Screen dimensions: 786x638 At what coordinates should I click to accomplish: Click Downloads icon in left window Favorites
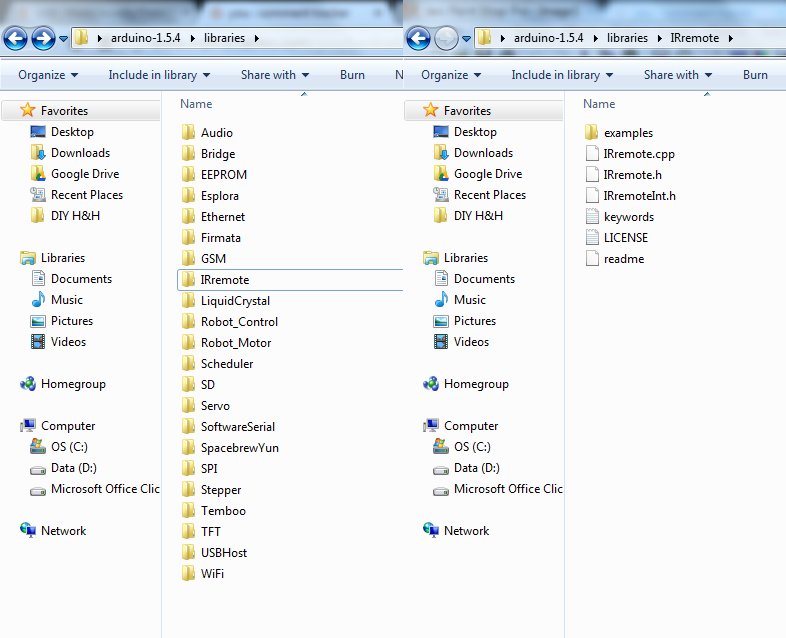[x=38, y=153]
